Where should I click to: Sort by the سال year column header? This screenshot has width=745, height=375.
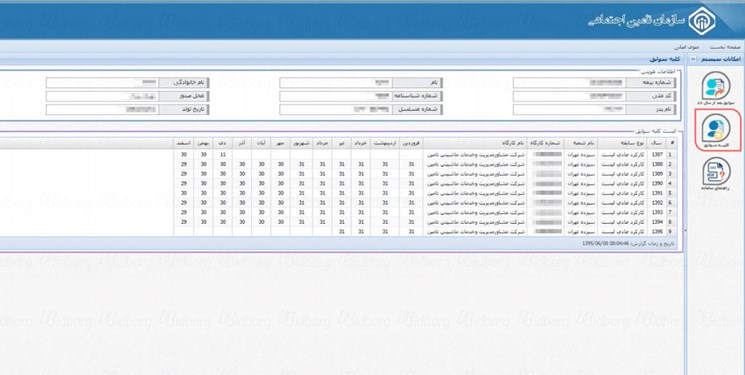657,143
